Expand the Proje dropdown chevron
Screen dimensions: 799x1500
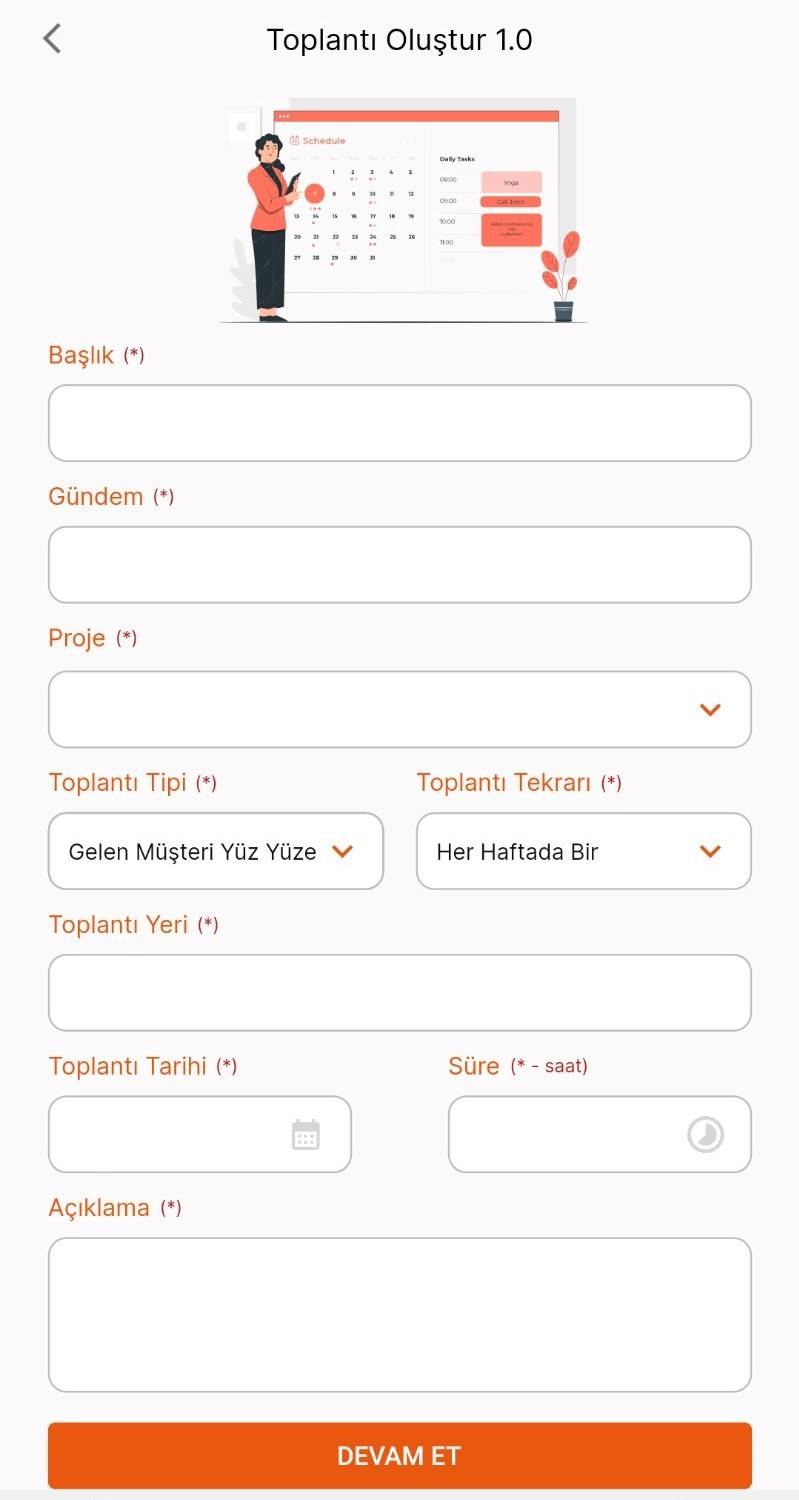(710, 710)
